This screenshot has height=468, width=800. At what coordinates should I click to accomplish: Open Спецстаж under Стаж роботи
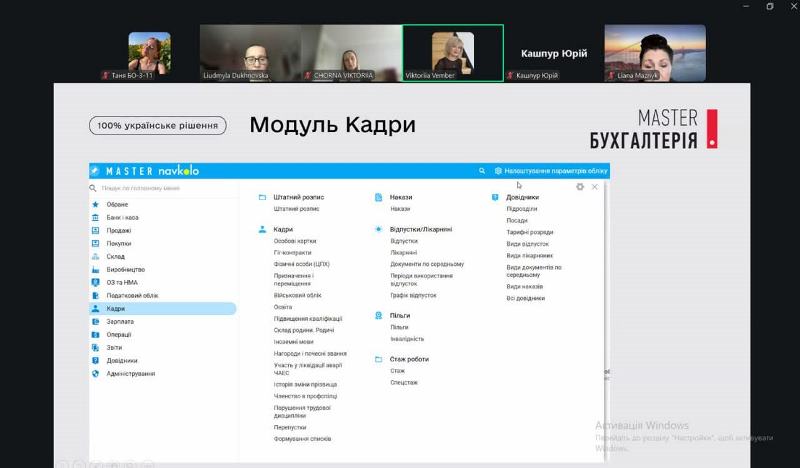click(x=404, y=383)
